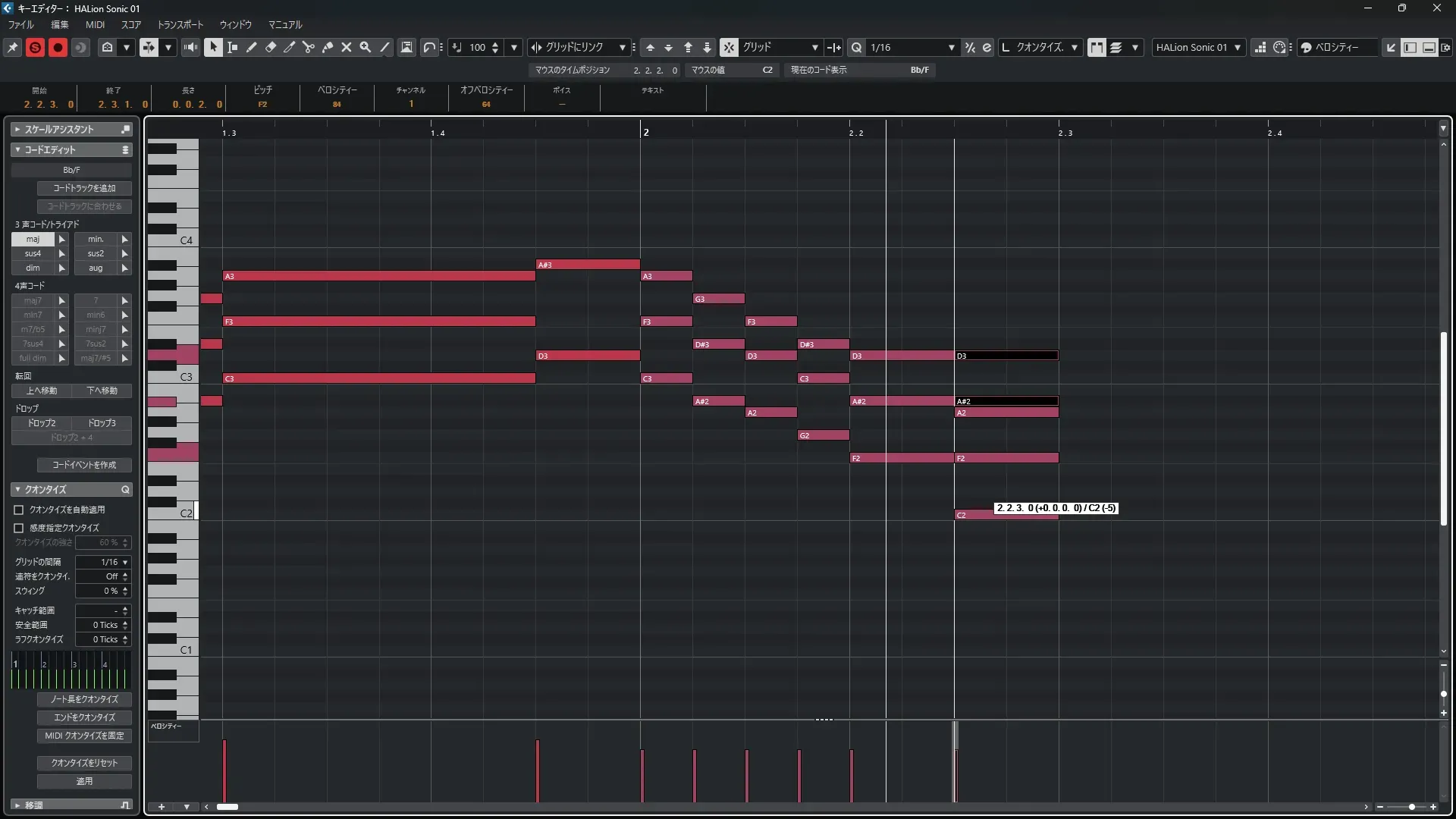Select the Erase tool
The image size is (1456, 819).
point(271,47)
